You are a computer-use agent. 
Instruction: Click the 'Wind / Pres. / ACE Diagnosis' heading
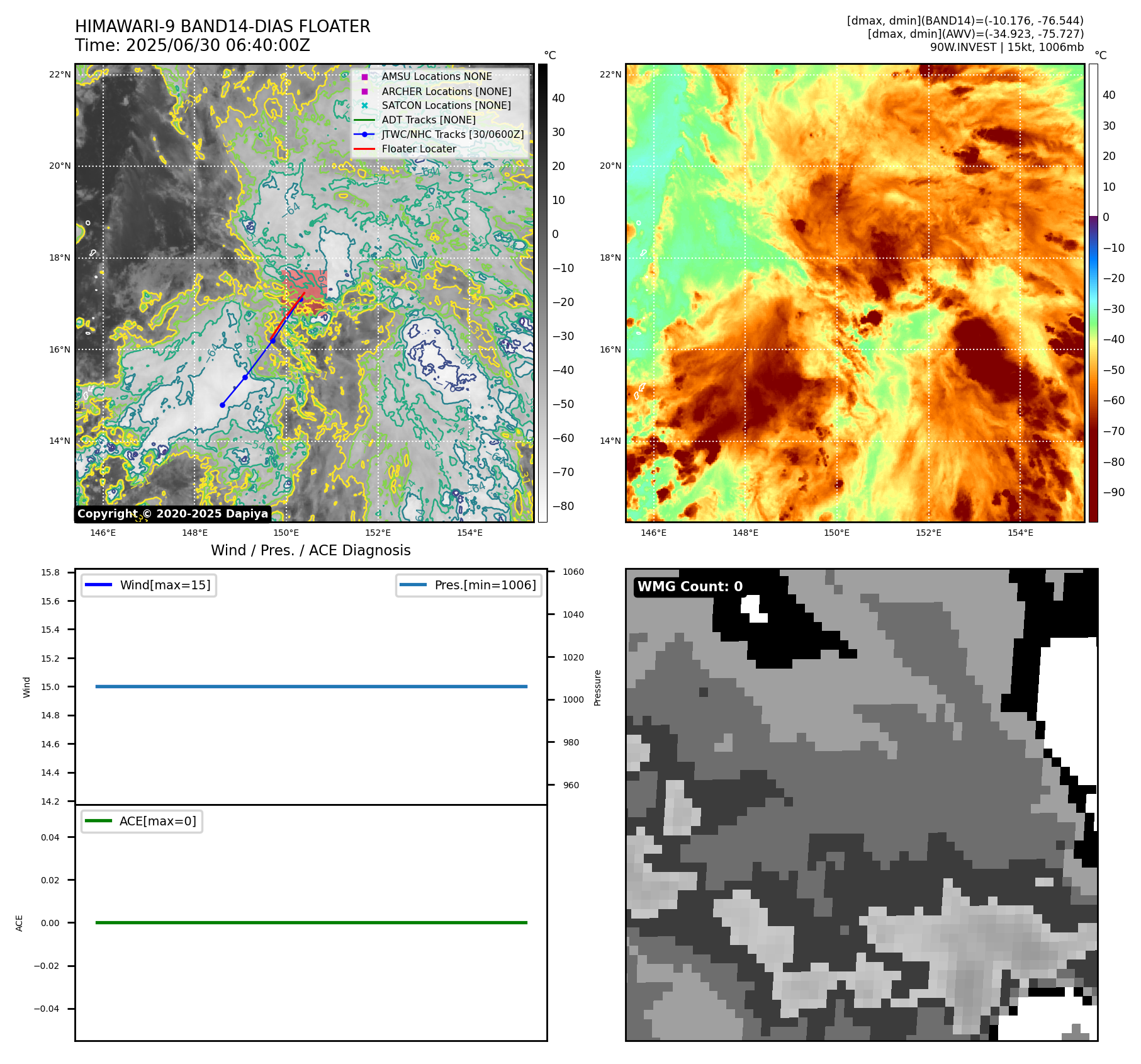pyautogui.click(x=311, y=551)
